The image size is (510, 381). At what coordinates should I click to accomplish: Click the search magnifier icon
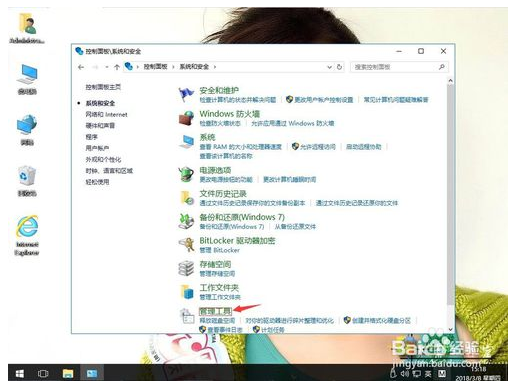442,67
